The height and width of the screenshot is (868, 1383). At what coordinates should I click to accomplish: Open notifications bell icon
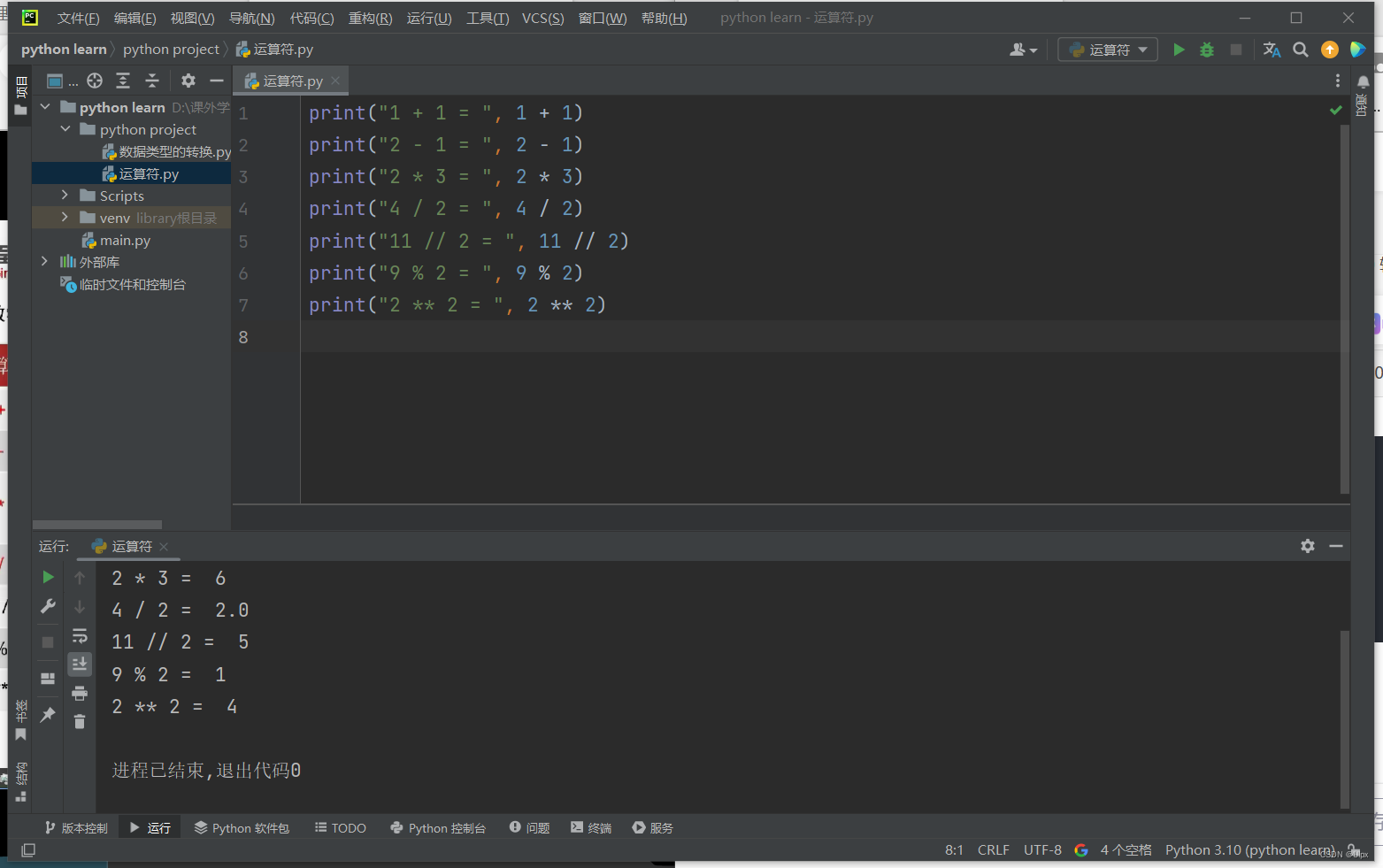click(1364, 81)
